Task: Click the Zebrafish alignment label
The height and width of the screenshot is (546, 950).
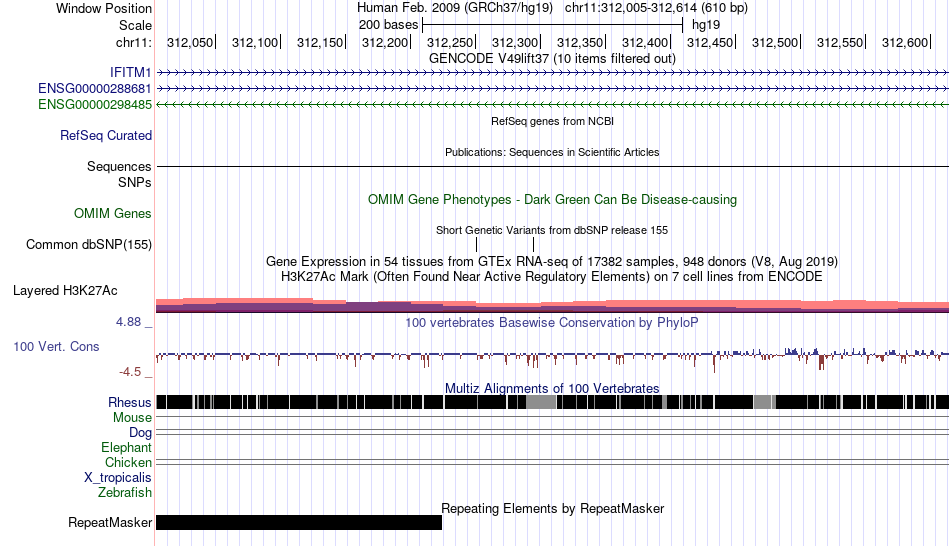Action: [125, 492]
